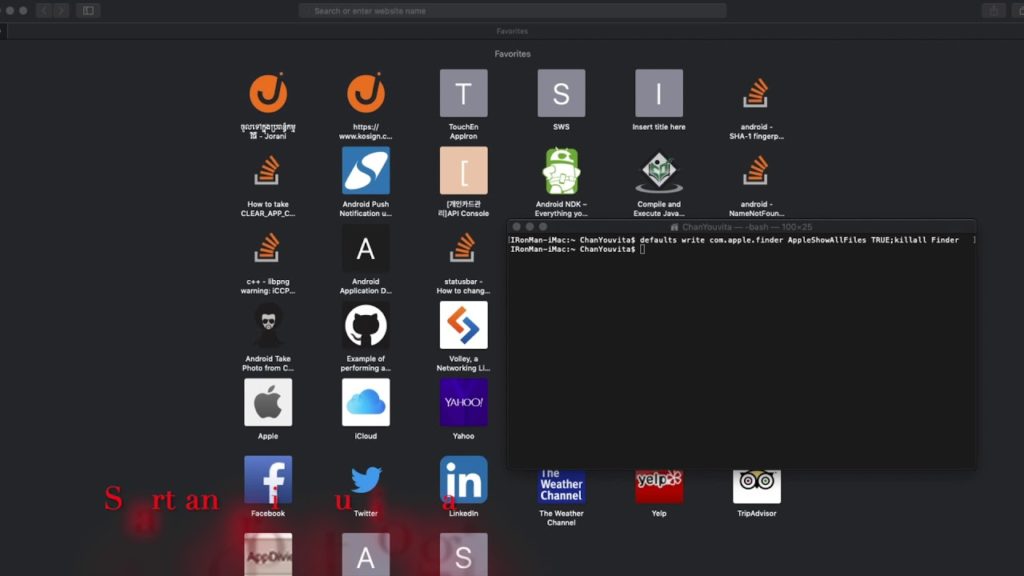Image resolution: width=1024 pixels, height=576 pixels.
Task: Open How to take CLEAR_APP_C... favorite
Action: 268,170
